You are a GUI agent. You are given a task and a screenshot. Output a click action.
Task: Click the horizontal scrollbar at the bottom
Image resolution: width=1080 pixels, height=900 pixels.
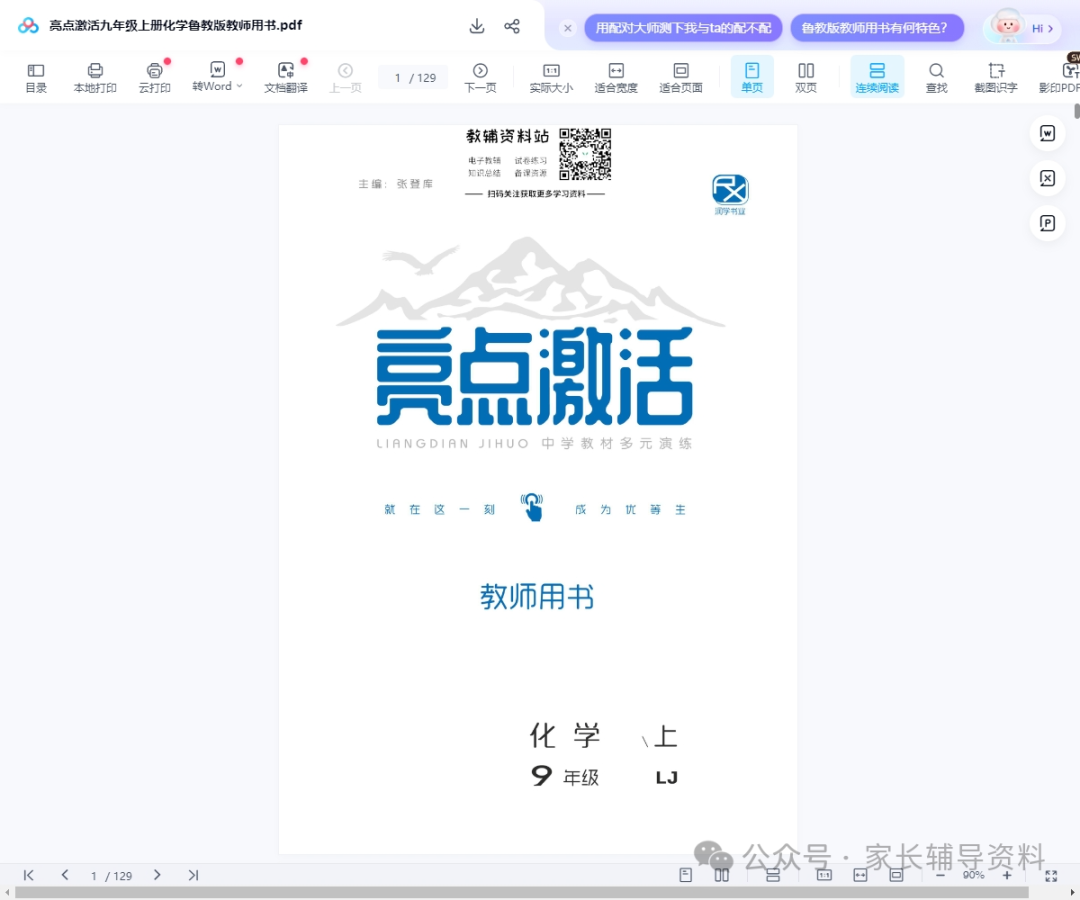coord(521,892)
